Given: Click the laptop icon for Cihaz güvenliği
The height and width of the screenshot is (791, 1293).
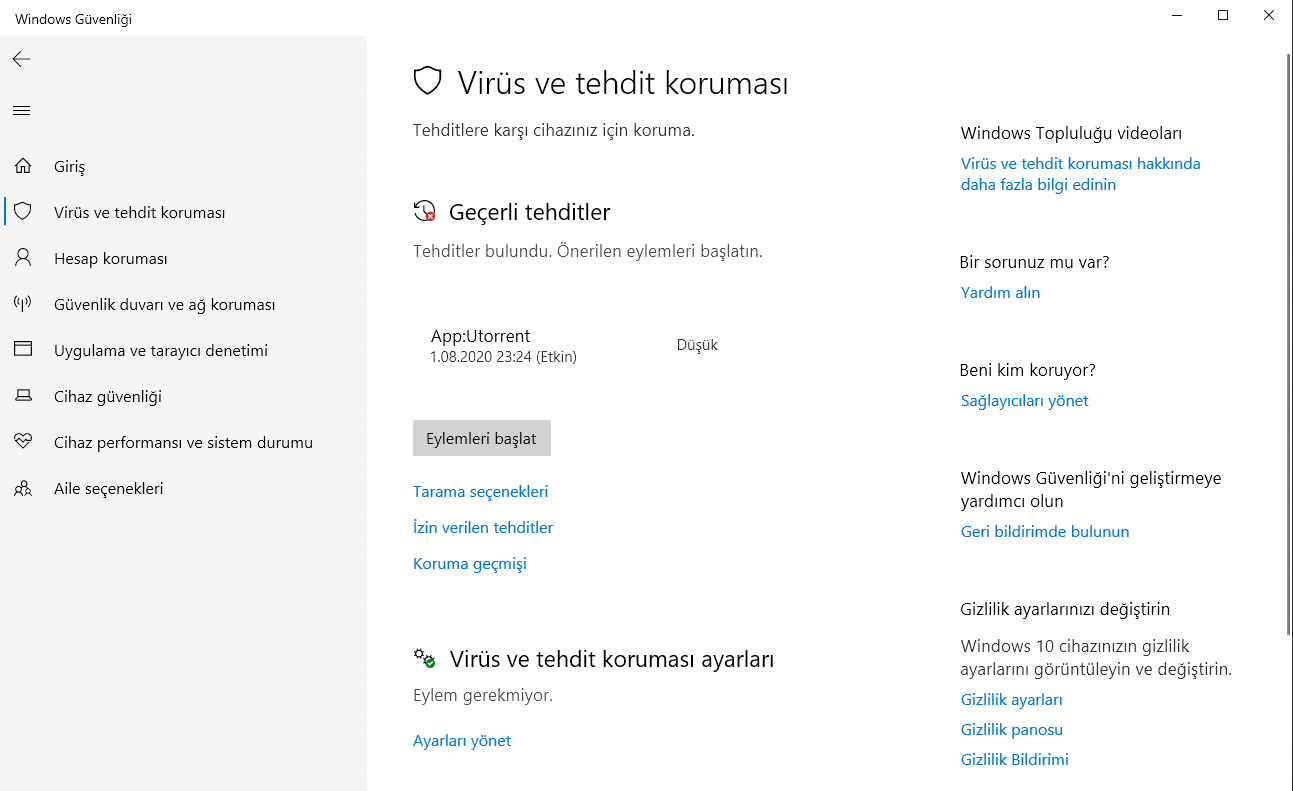Looking at the screenshot, I should click(x=23, y=396).
